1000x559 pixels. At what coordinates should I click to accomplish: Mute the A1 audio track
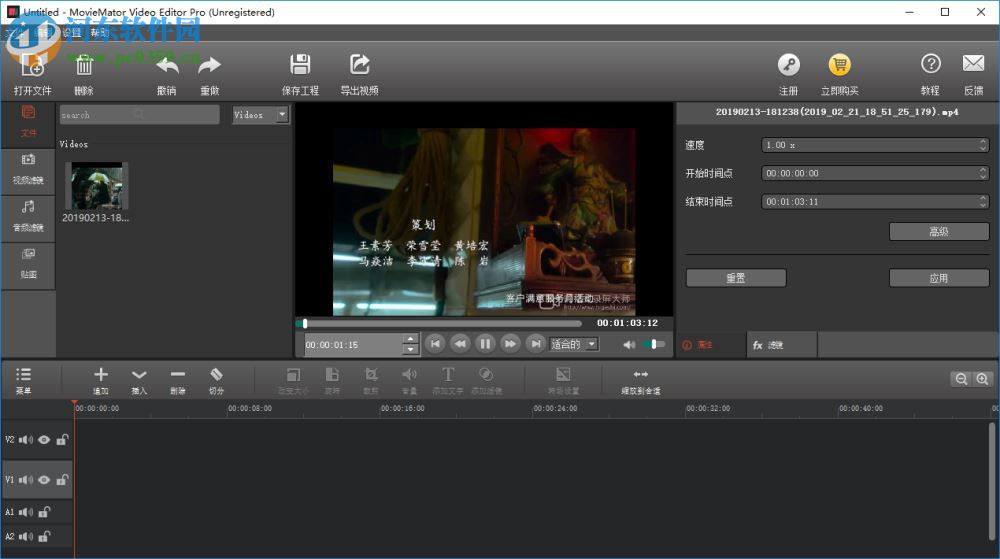pos(26,512)
